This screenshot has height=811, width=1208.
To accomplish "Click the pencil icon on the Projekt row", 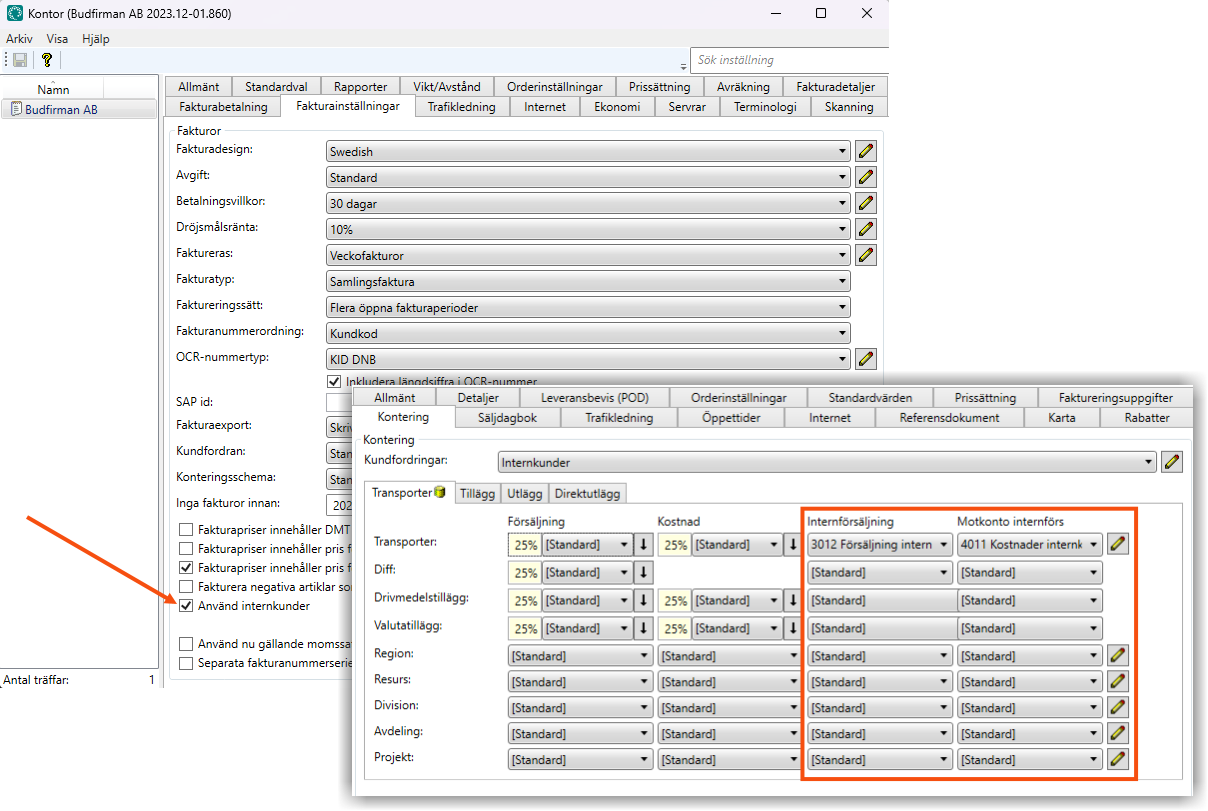I will pyautogui.click(x=1119, y=760).
